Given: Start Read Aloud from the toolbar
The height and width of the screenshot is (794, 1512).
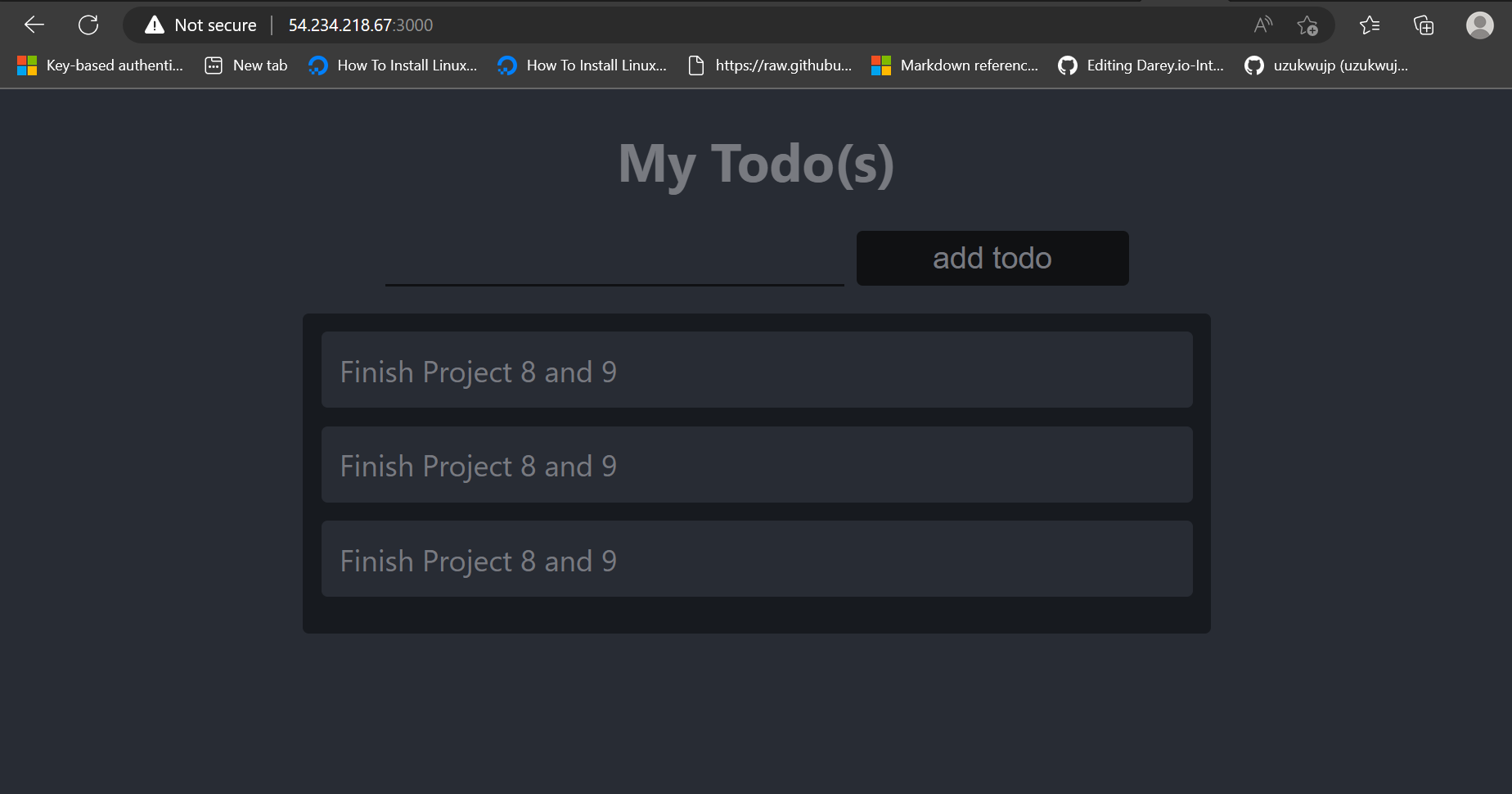Looking at the screenshot, I should point(1262,25).
